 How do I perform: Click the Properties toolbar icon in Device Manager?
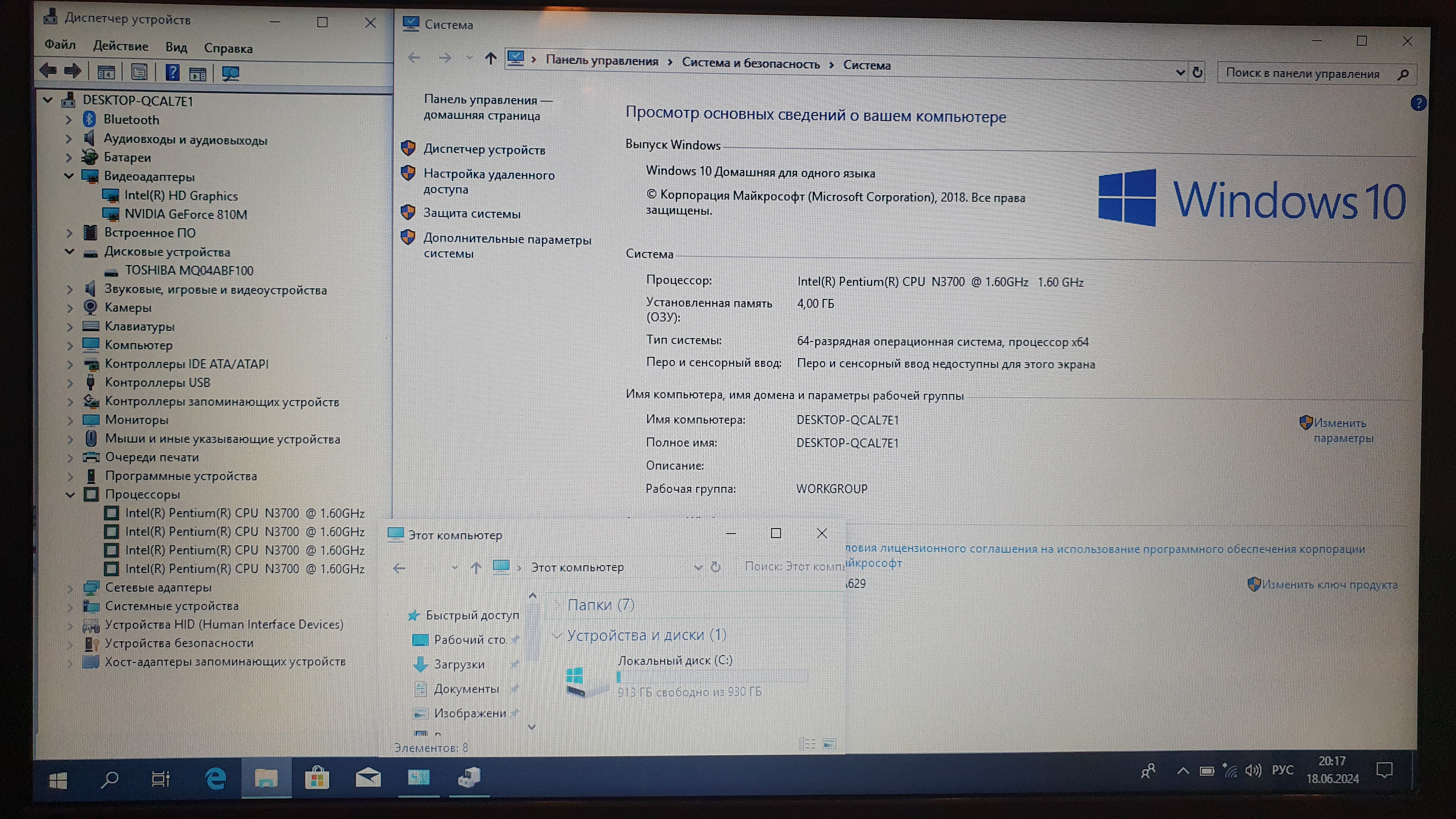pyautogui.click(x=139, y=72)
